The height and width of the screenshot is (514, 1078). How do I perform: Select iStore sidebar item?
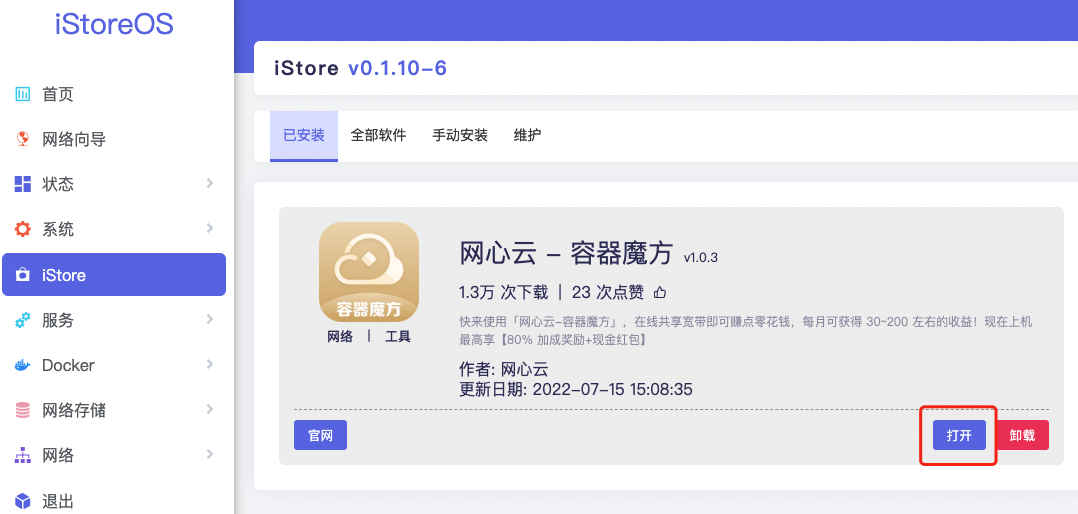(114, 275)
